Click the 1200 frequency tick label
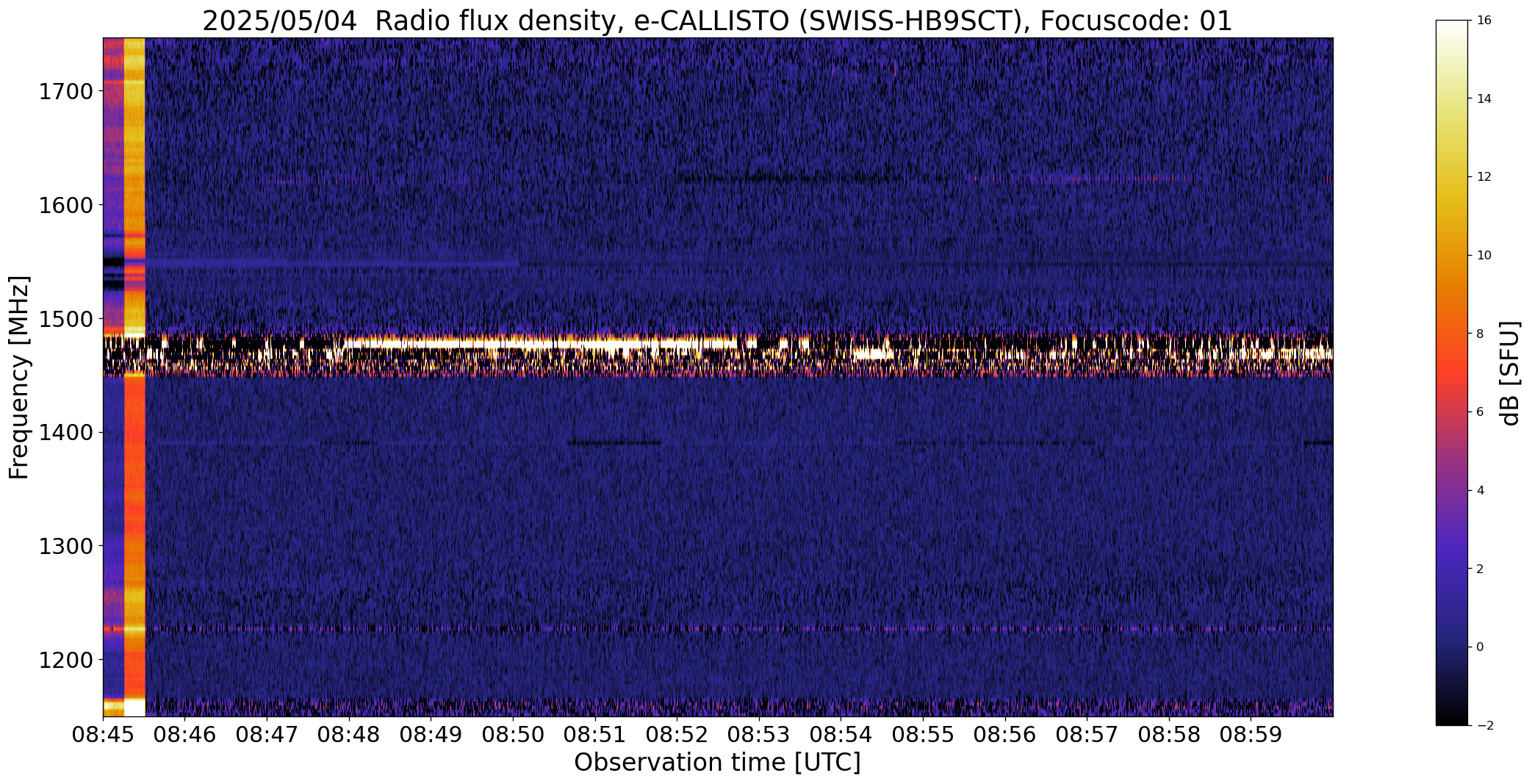Viewport: 1532px width, 784px height. [x=65, y=660]
